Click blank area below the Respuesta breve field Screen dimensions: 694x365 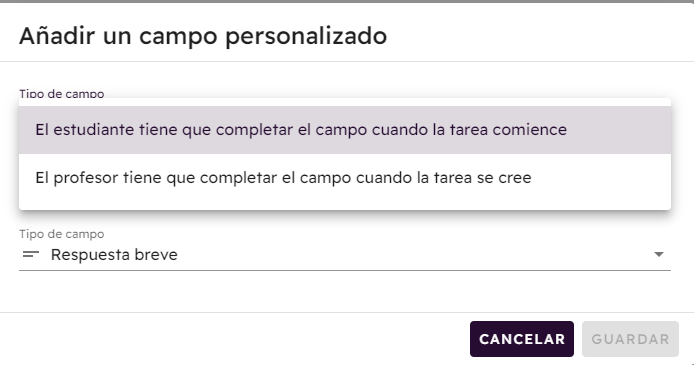pos(345,291)
